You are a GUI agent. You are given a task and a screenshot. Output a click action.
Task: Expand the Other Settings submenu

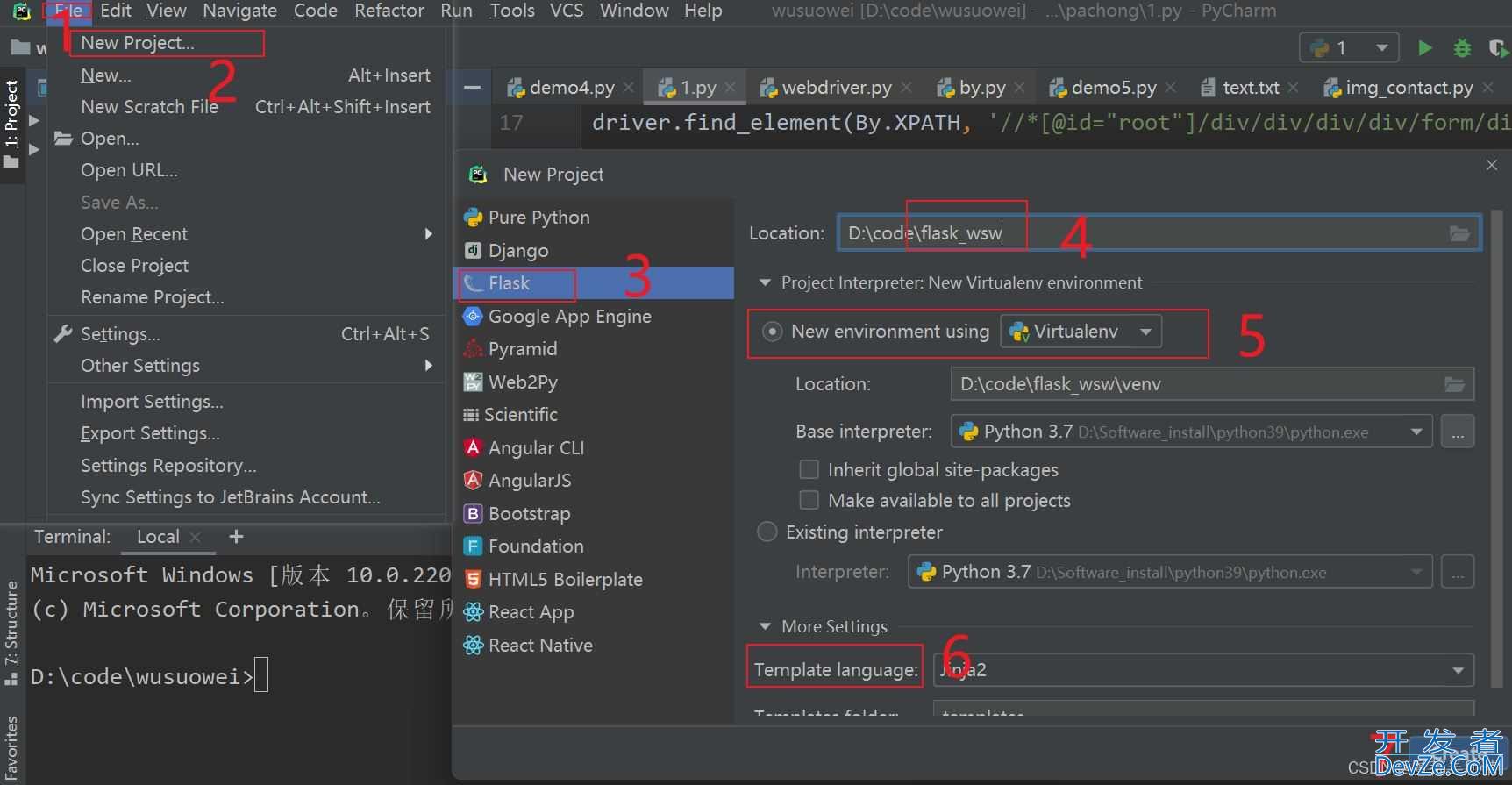pyautogui.click(x=247, y=366)
